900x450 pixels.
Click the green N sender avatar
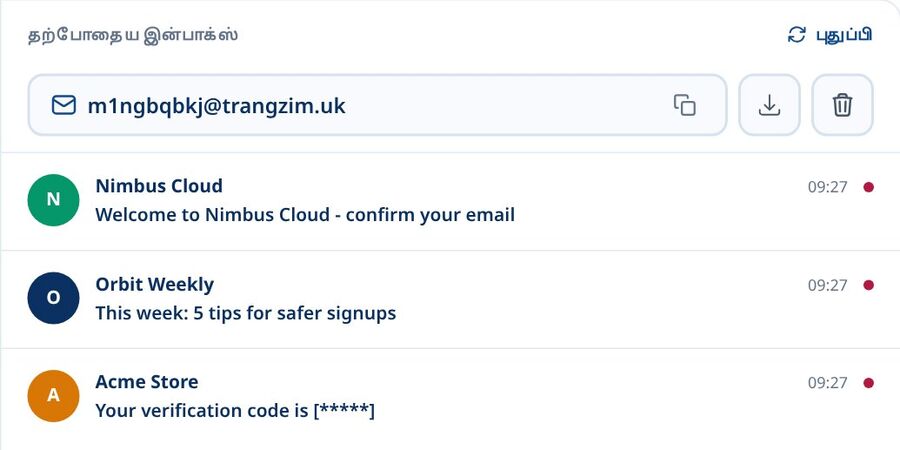point(53,200)
